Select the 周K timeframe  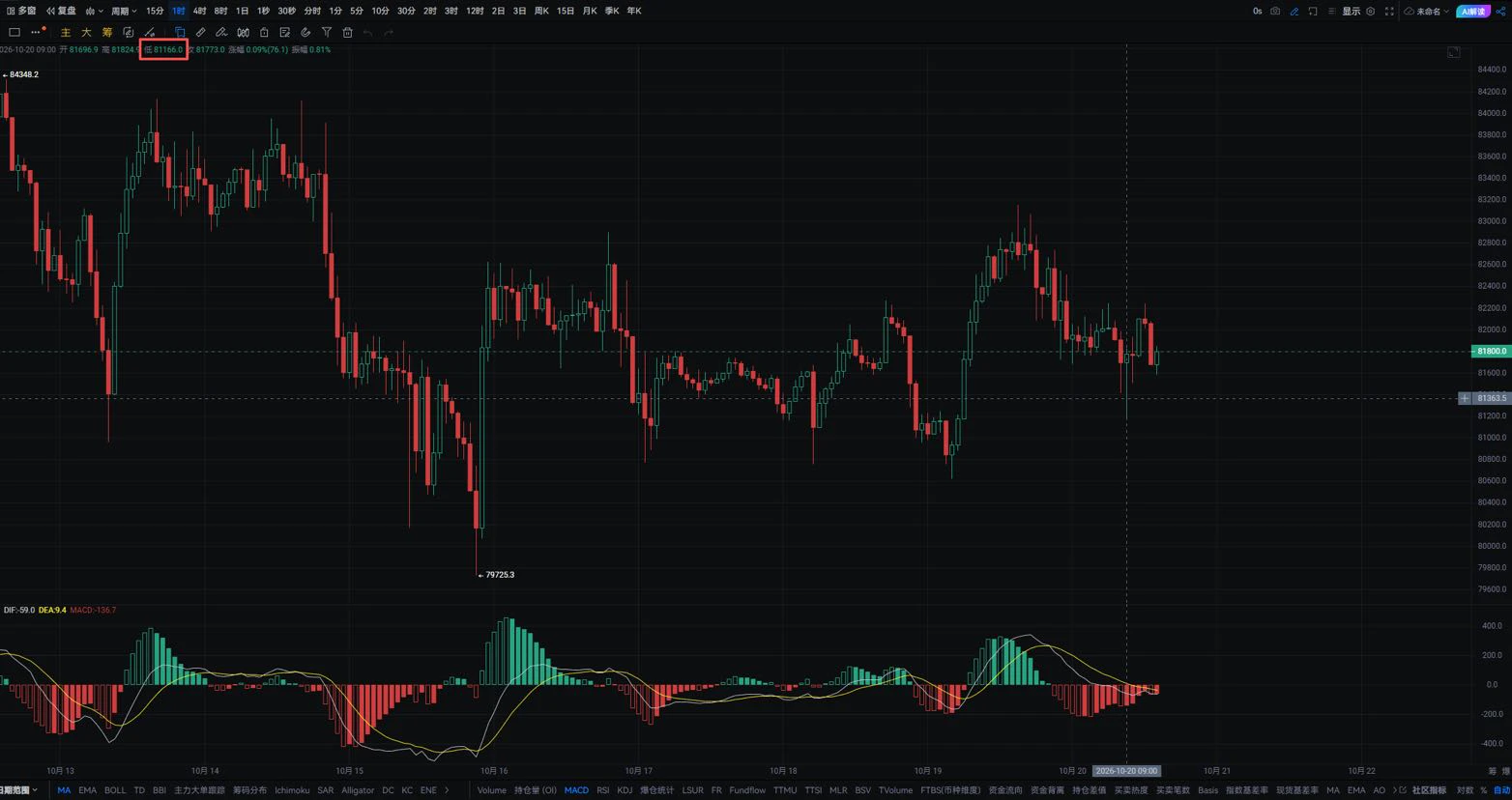(541, 12)
